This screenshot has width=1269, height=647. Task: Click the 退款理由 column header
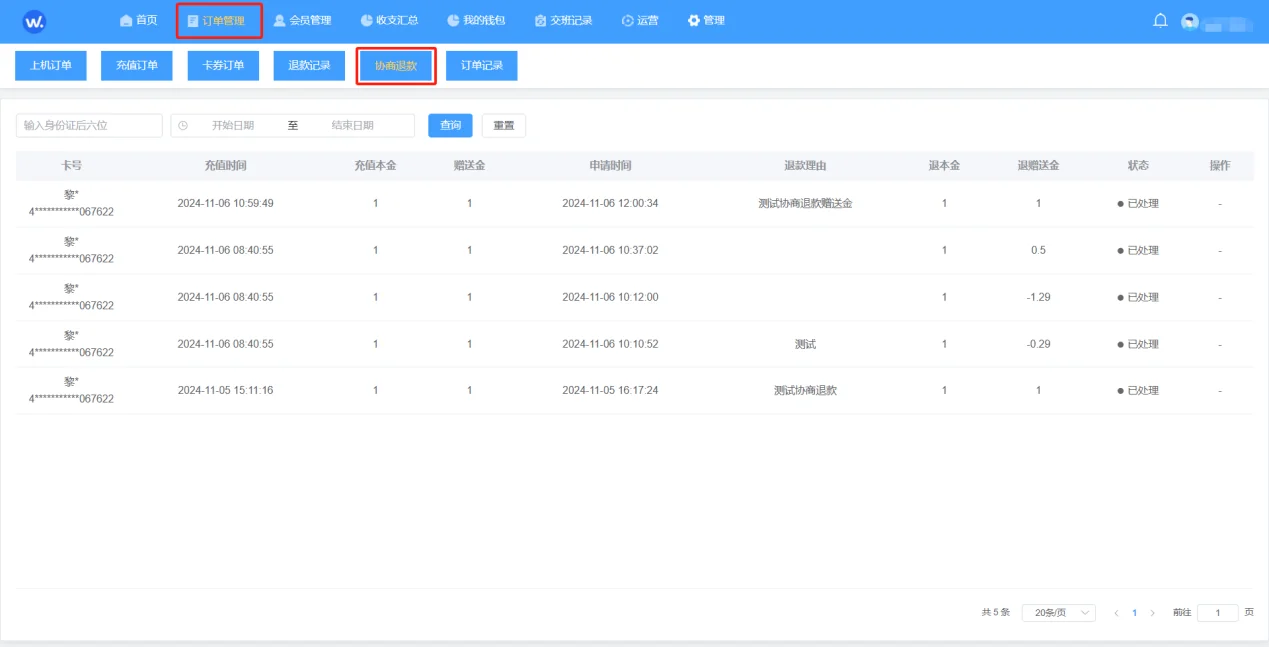click(806, 166)
